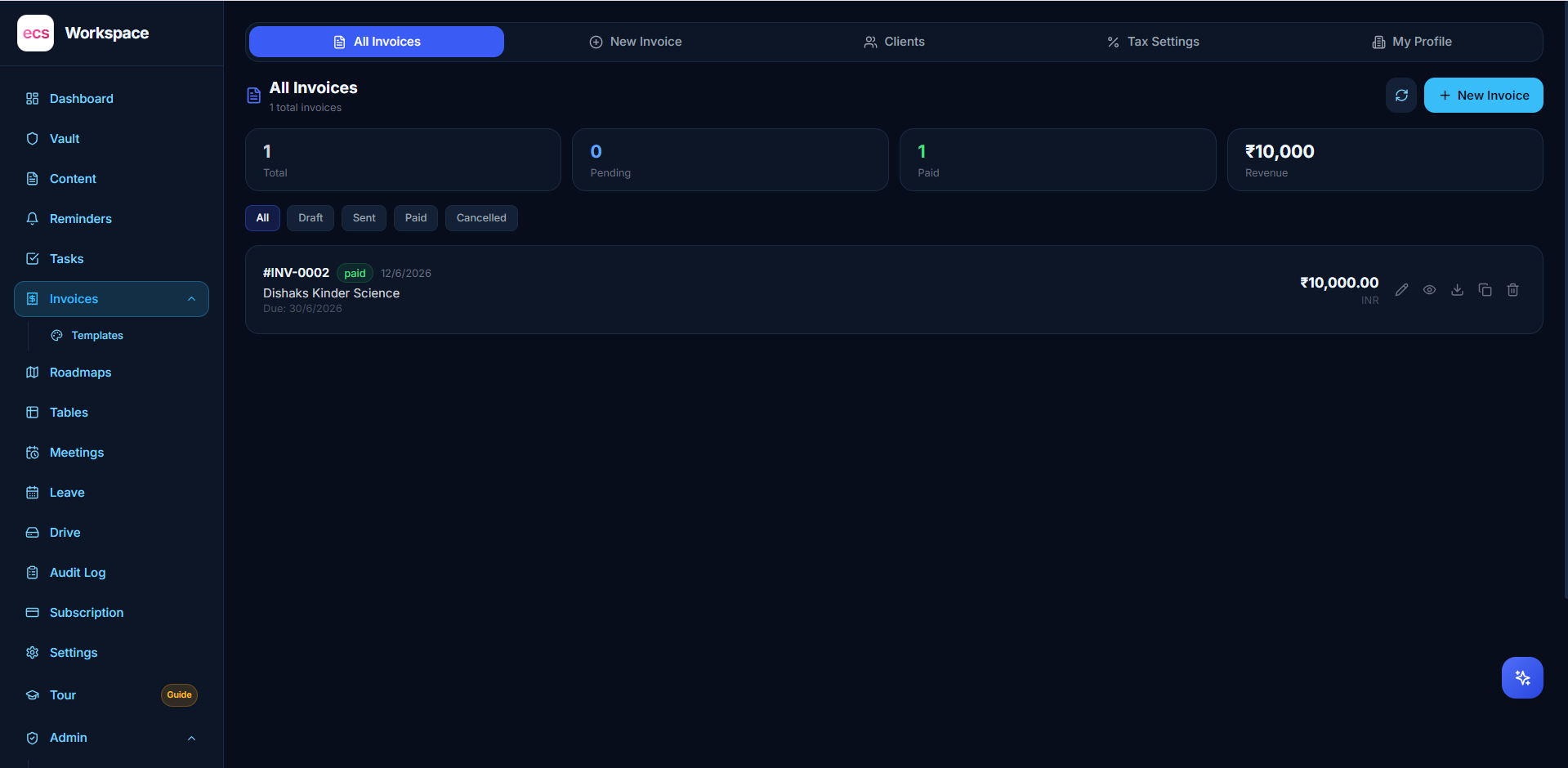Collapse the Admin section chevron
This screenshot has width=1568, height=768.
click(x=191, y=739)
